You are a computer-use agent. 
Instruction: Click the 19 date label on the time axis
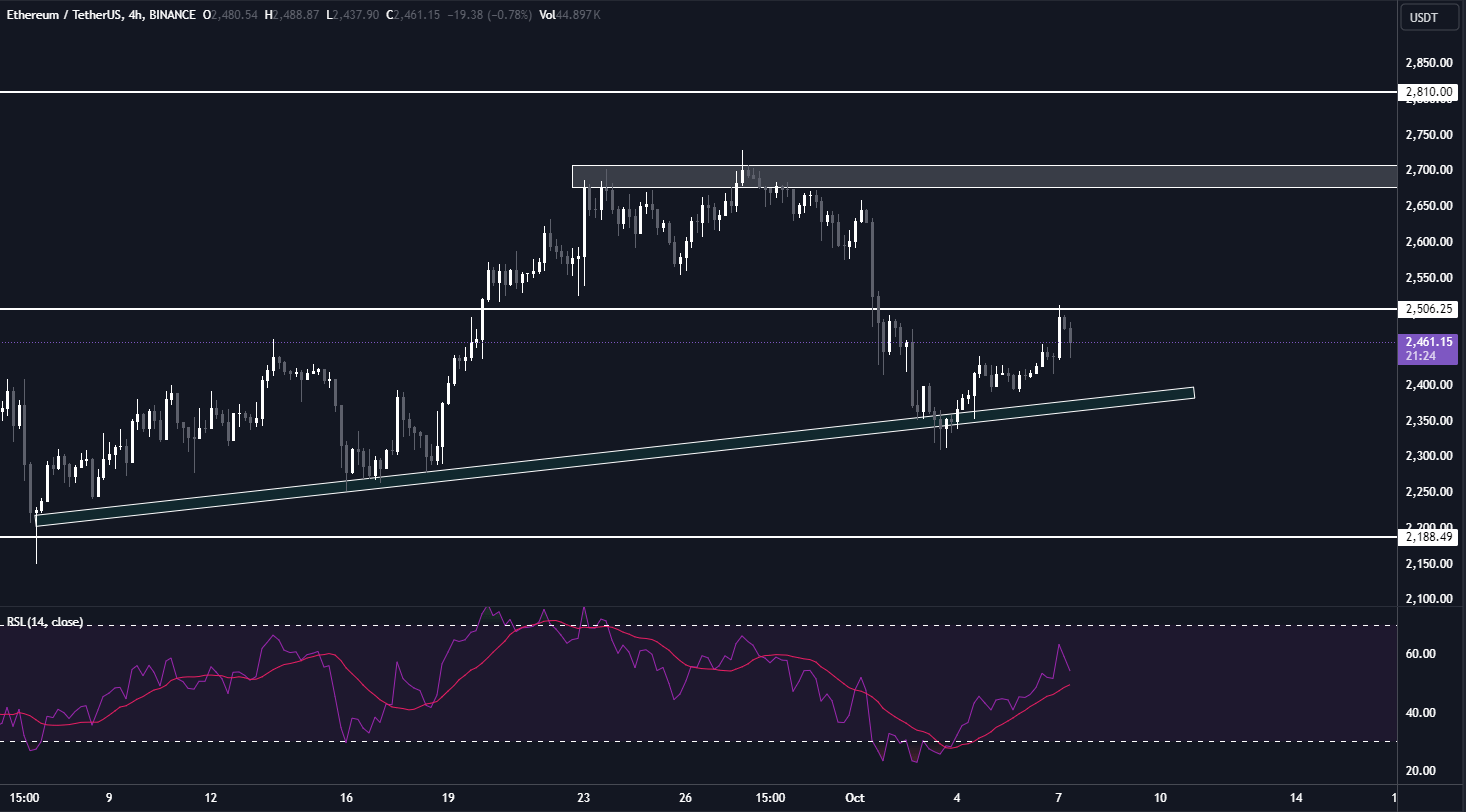pos(448,798)
